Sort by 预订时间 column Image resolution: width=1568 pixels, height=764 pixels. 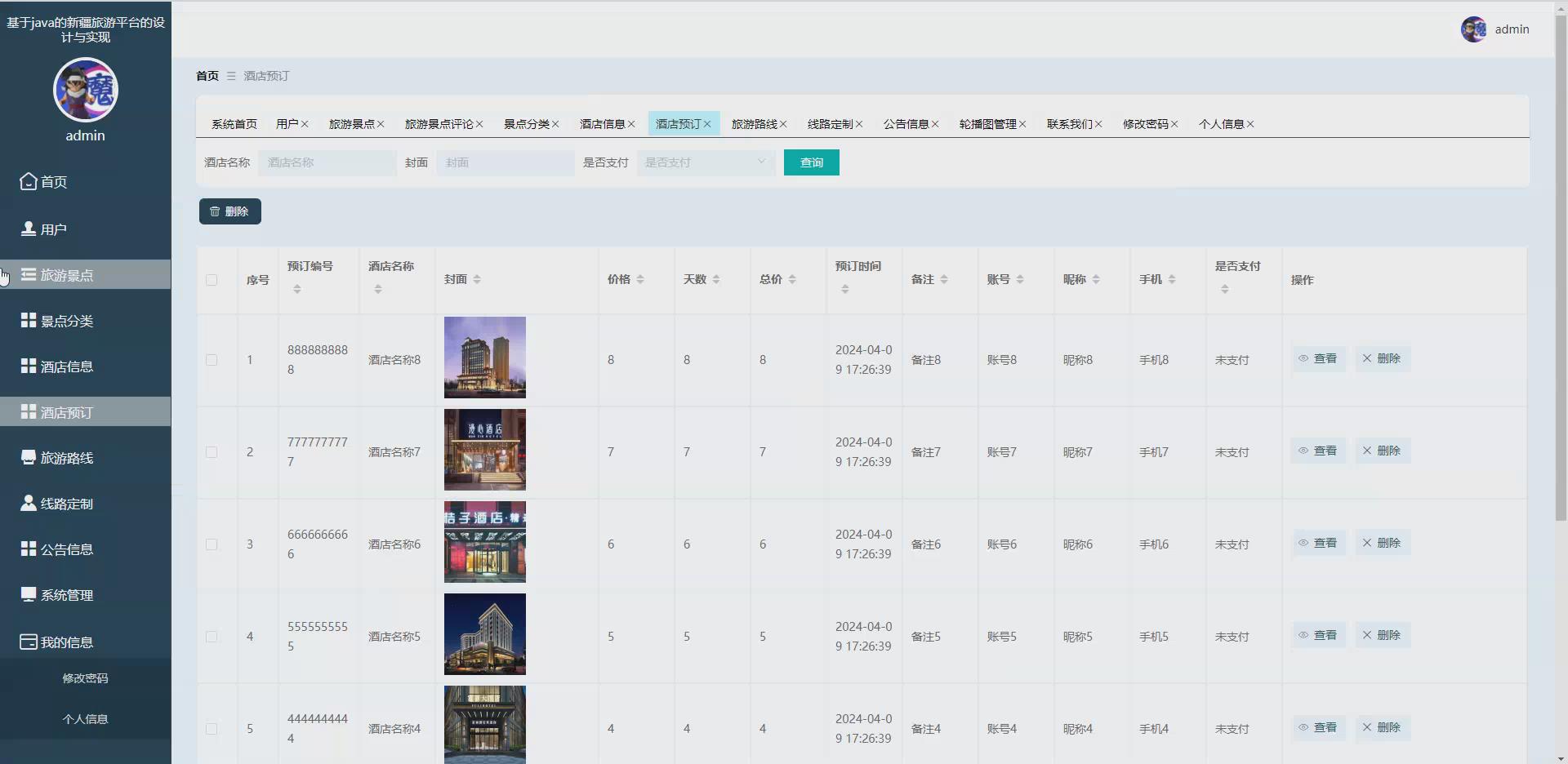pos(845,289)
